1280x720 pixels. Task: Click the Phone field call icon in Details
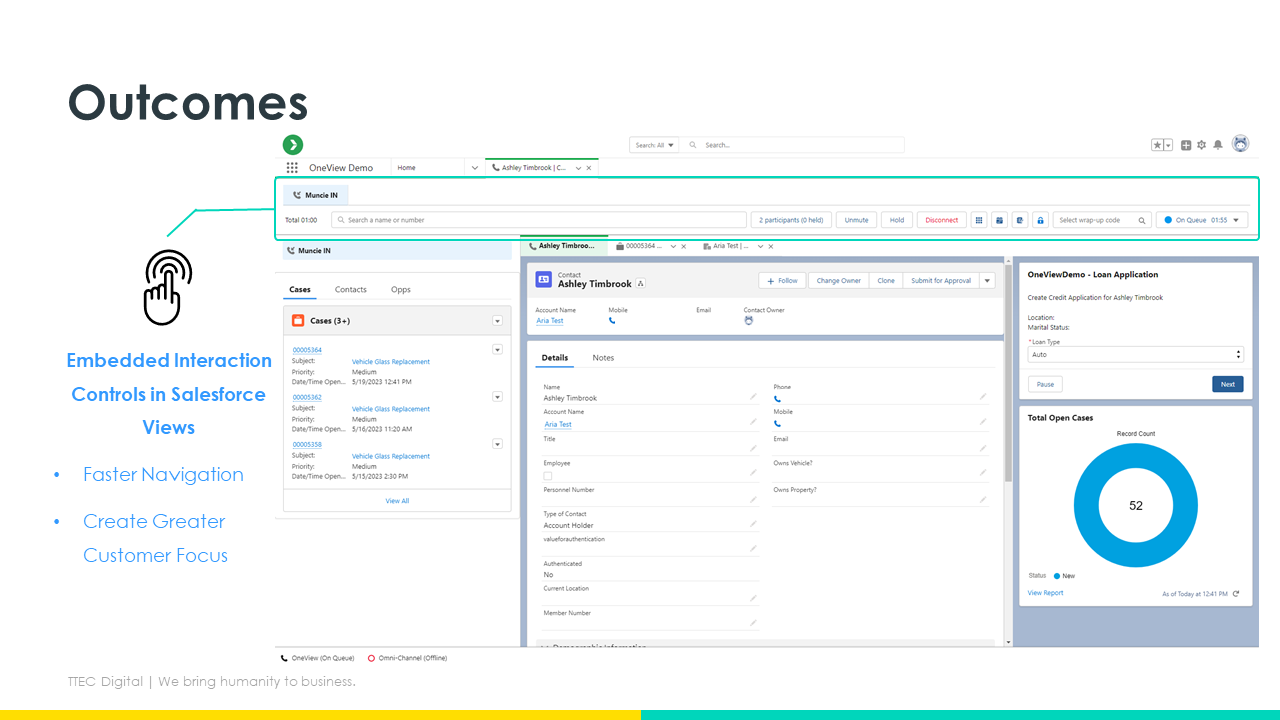tap(777, 398)
